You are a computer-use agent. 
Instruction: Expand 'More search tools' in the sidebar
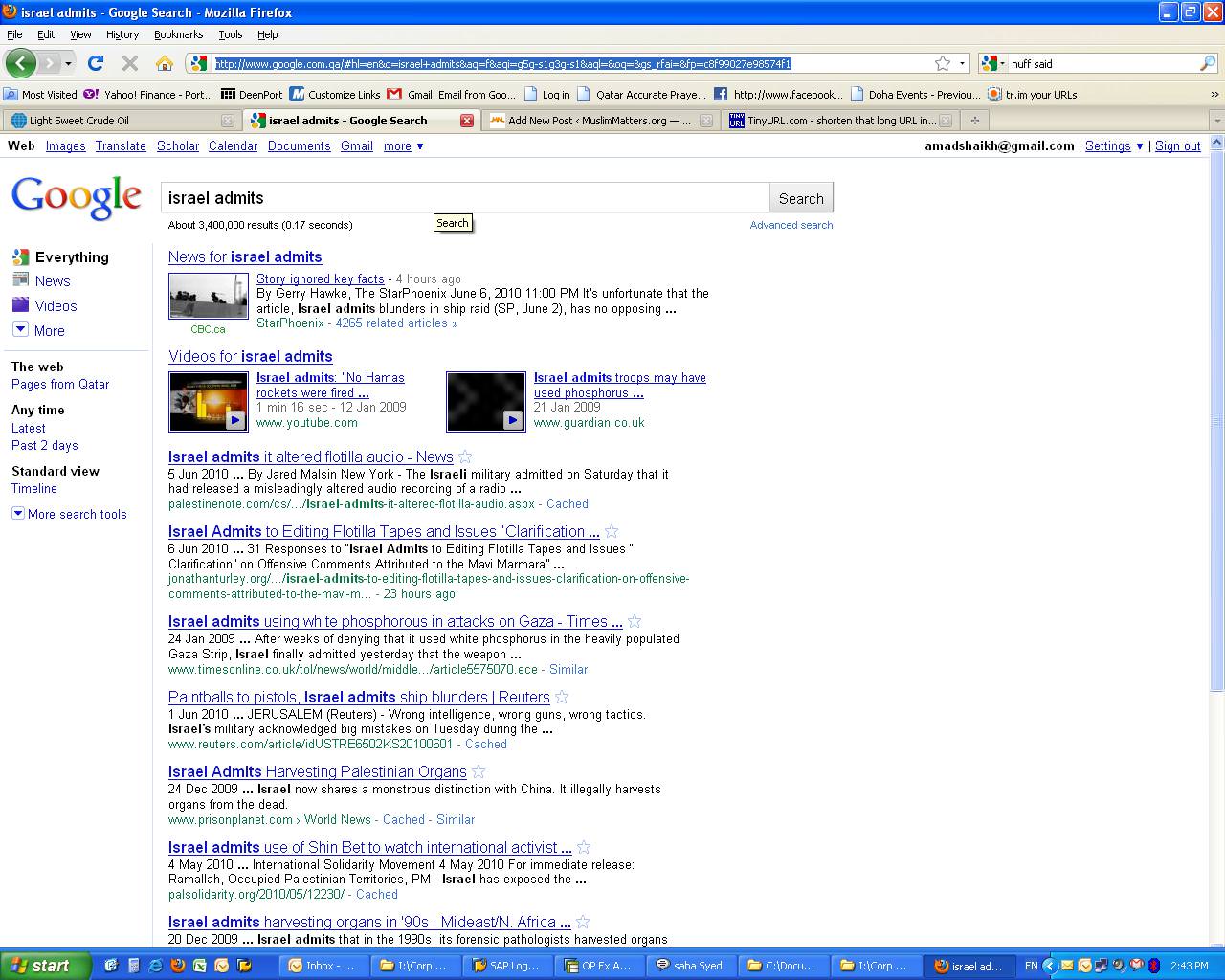click(18, 514)
